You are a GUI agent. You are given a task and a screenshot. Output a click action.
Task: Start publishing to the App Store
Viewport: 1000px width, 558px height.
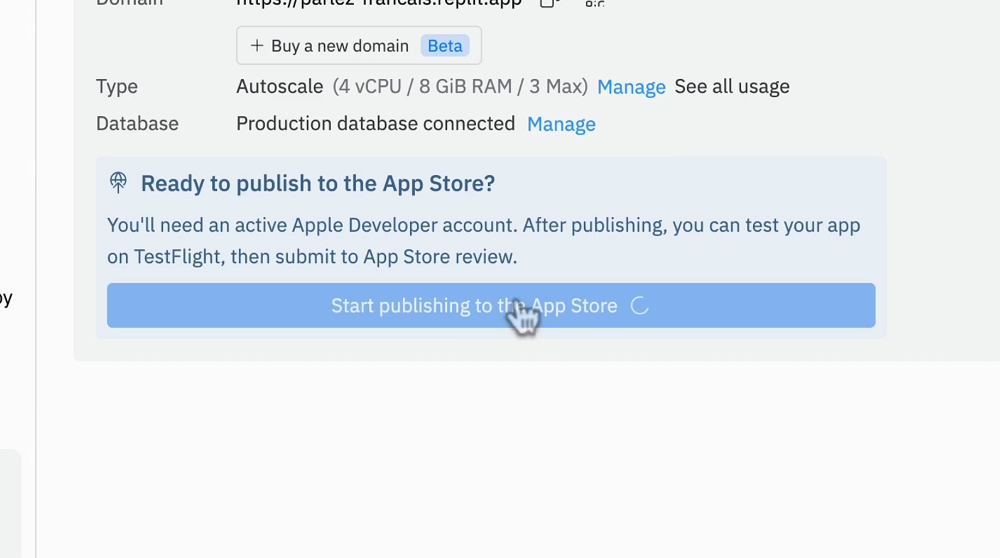(x=474, y=306)
